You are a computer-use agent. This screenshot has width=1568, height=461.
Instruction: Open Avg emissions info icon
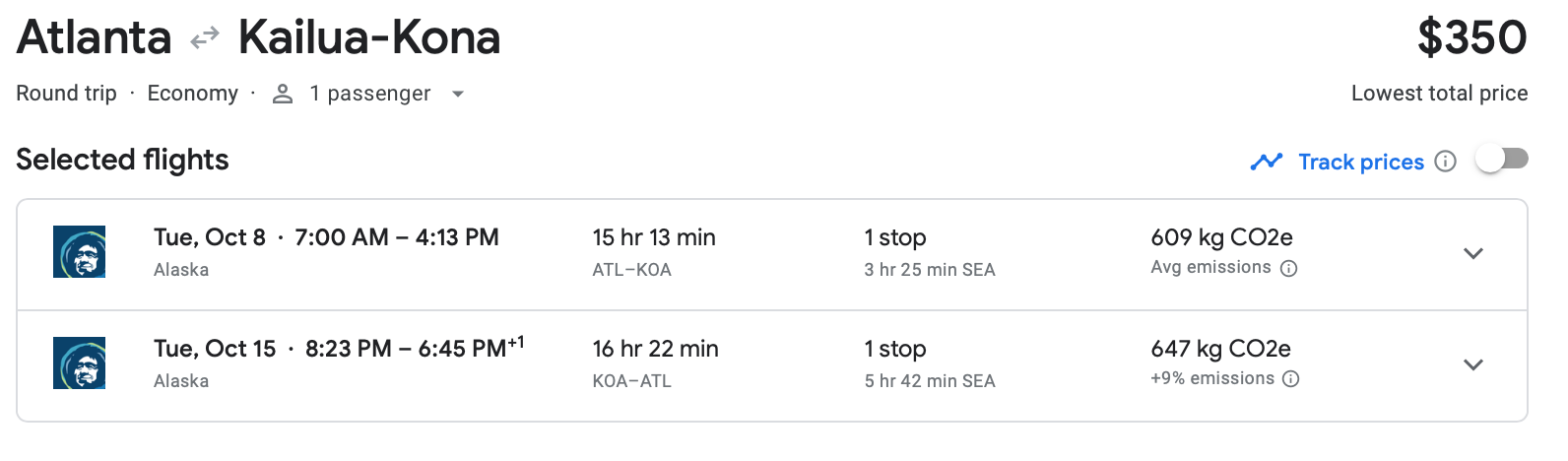tap(1288, 268)
